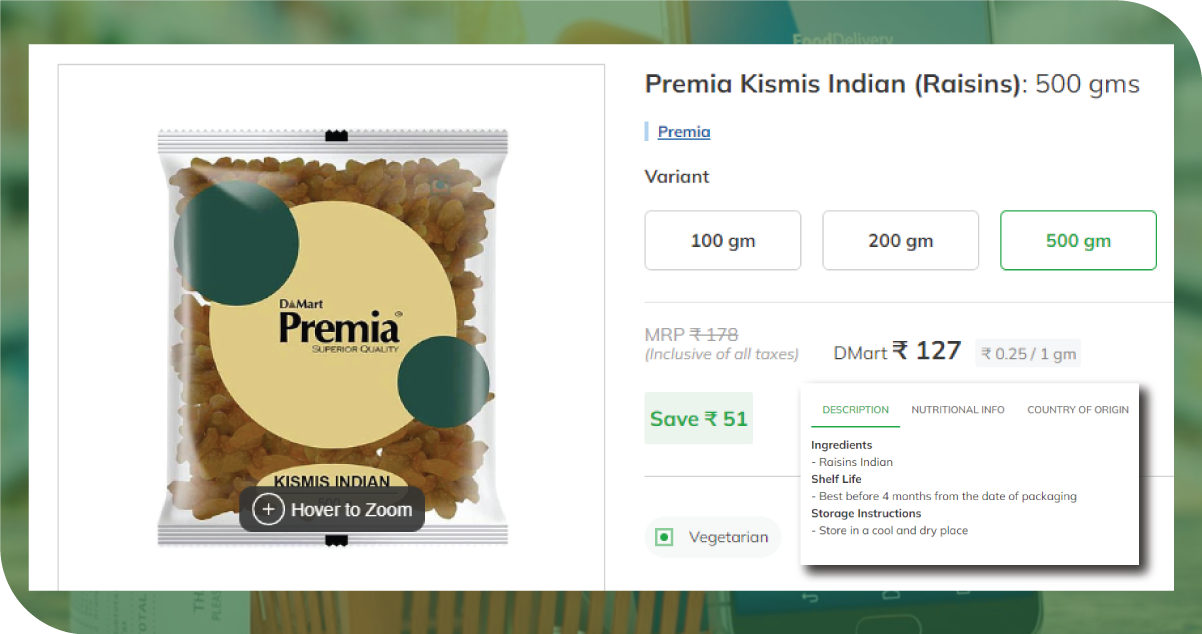Open the Premia brand link

click(684, 132)
